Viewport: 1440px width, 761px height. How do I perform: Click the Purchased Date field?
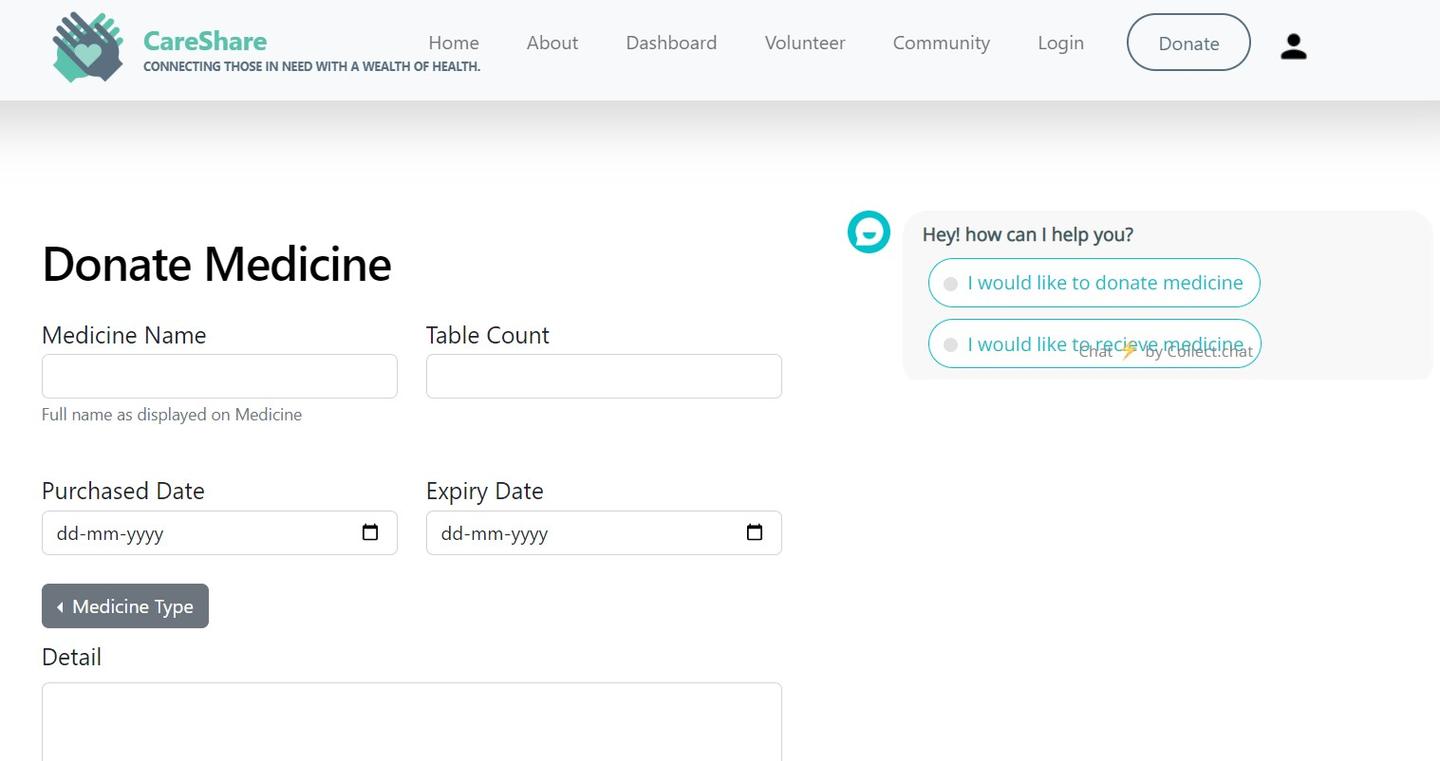(x=219, y=533)
